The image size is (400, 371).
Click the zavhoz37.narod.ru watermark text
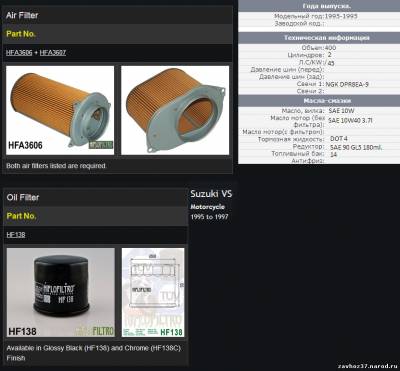(369, 364)
